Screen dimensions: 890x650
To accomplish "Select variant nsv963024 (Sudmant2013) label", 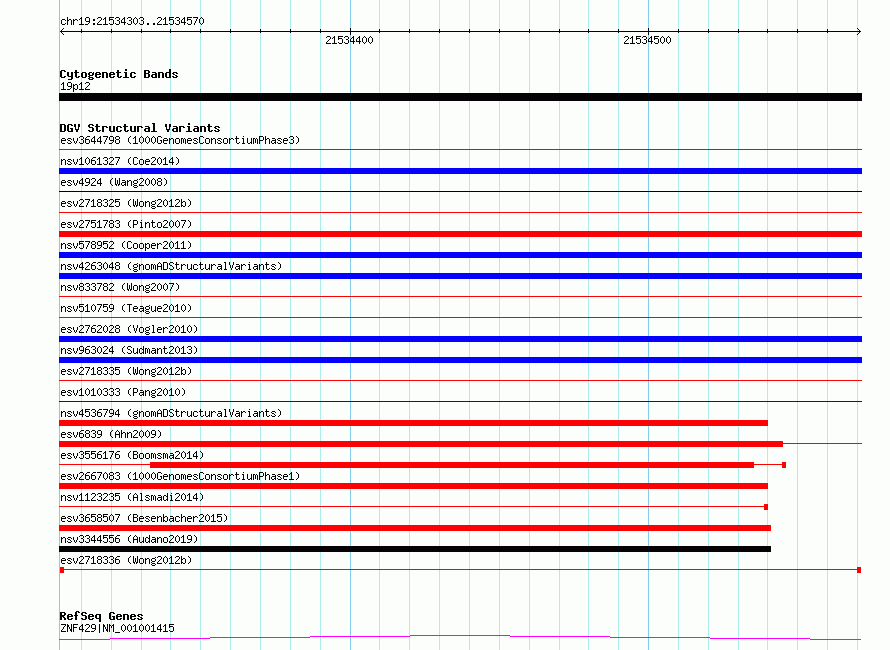I will [x=129, y=350].
